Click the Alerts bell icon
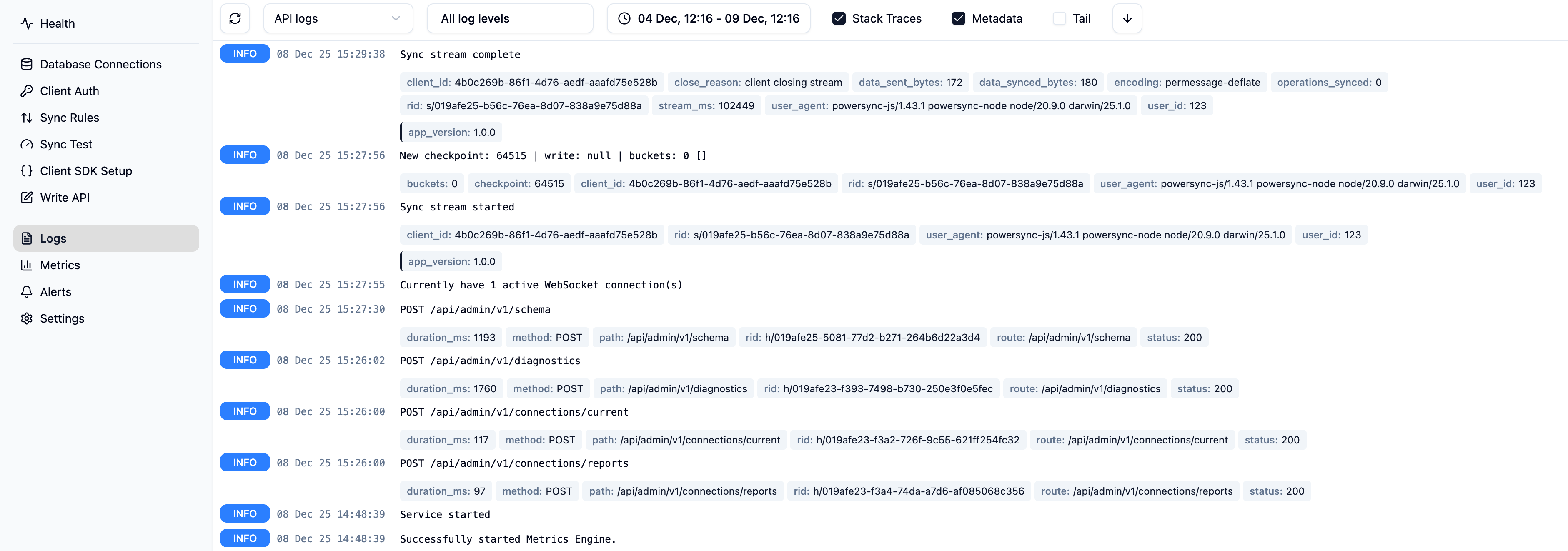This screenshot has width=1568, height=551. (x=26, y=292)
